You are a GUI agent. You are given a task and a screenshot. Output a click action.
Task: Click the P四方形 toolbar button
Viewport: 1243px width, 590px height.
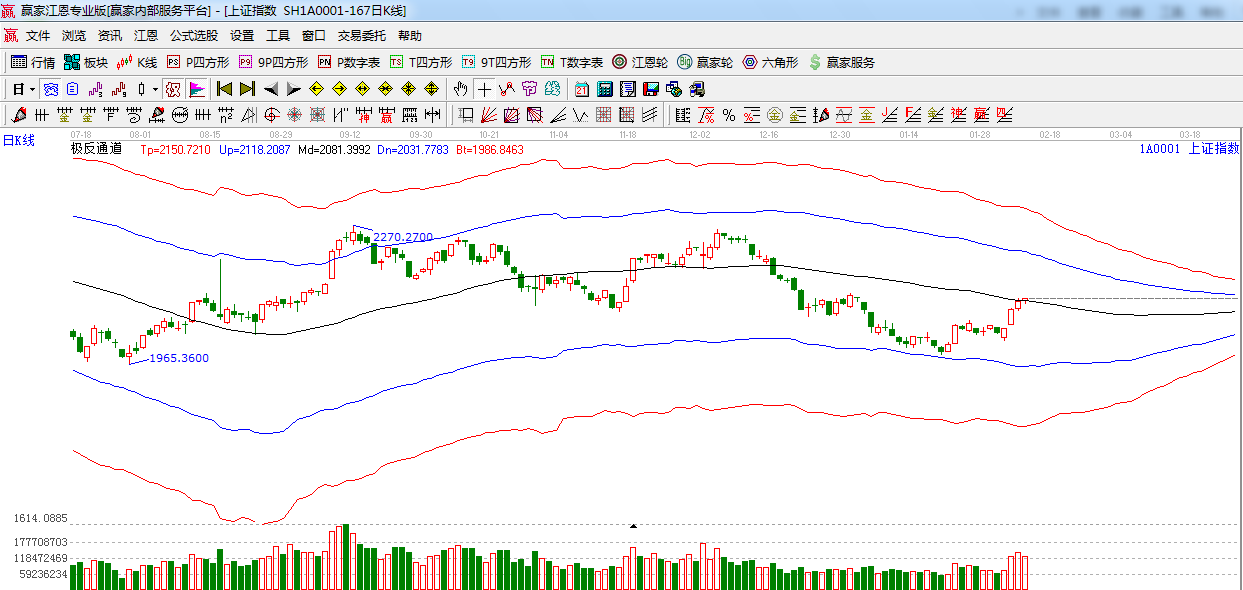pyautogui.click(x=198, y=62)
